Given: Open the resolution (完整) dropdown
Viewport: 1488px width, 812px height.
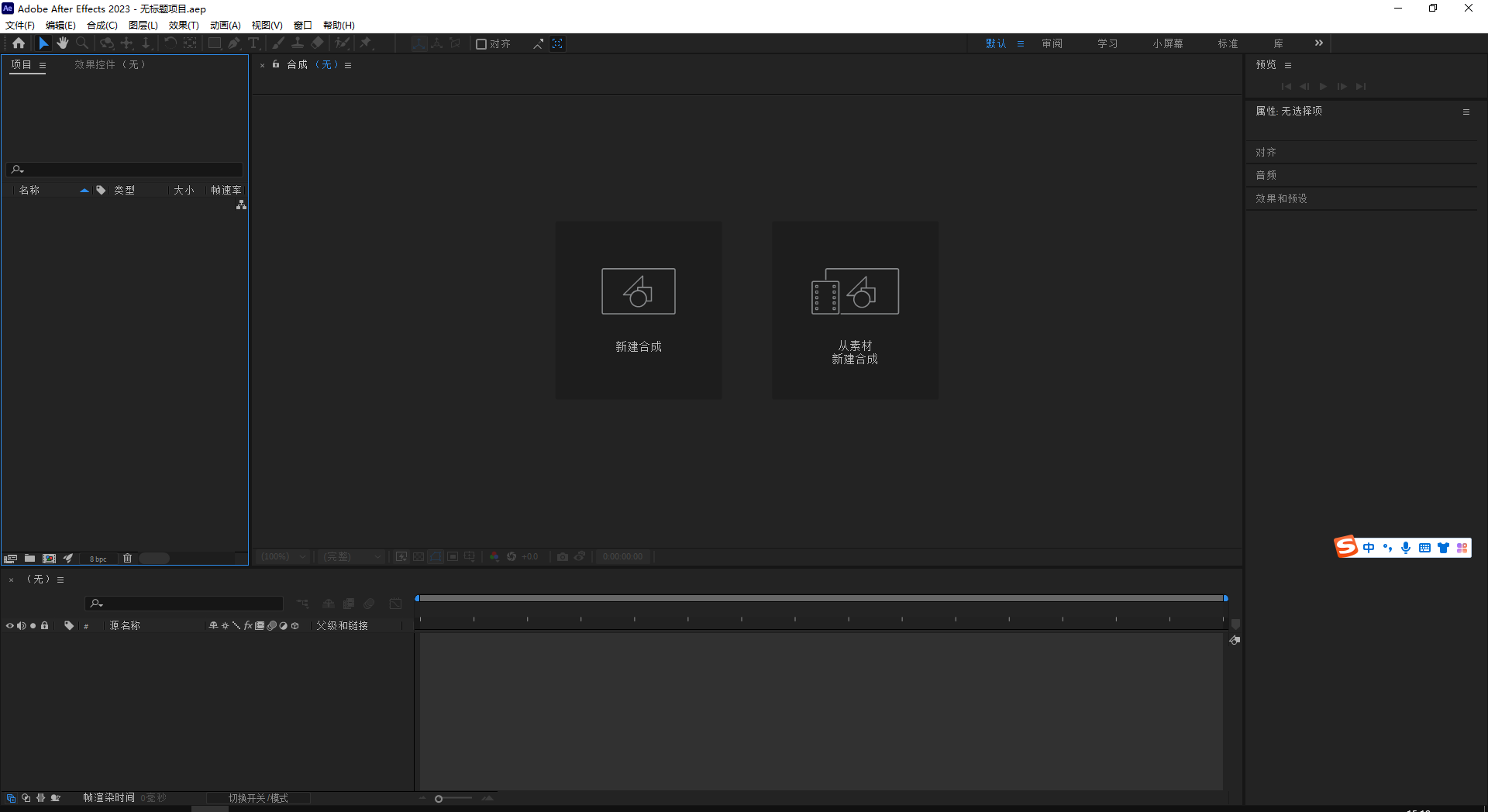Looking at the screenshot, I should point(350,556).
